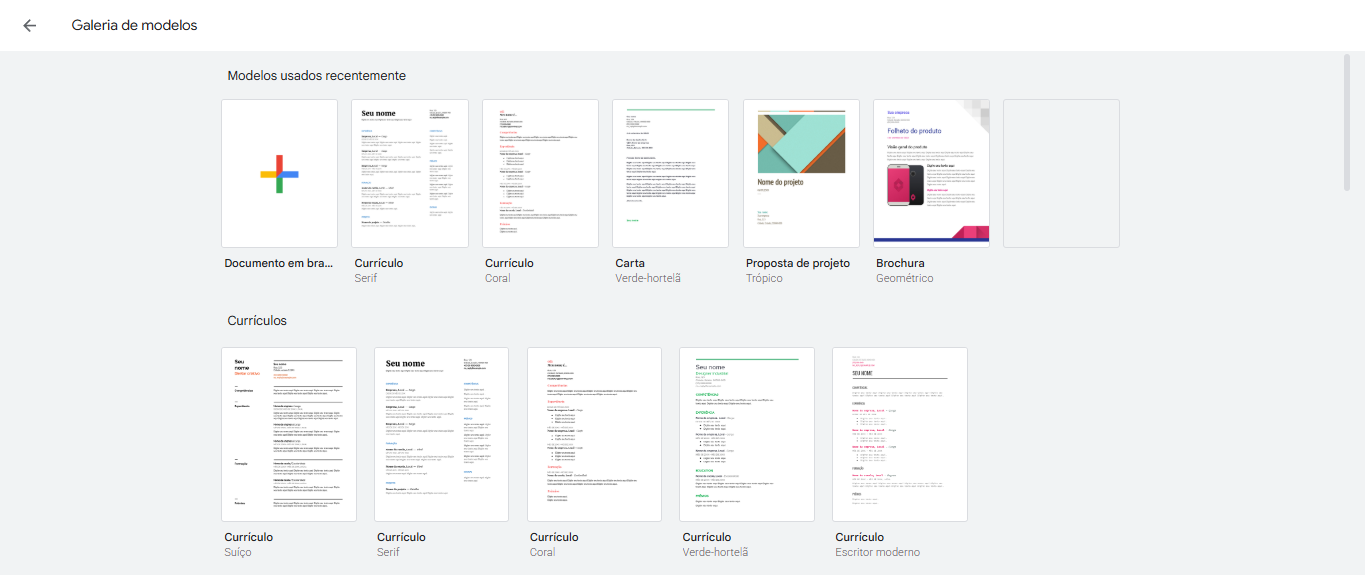
Task: Open recent Currículo Serif template thumbnail
Action: [x=410, y=174]
